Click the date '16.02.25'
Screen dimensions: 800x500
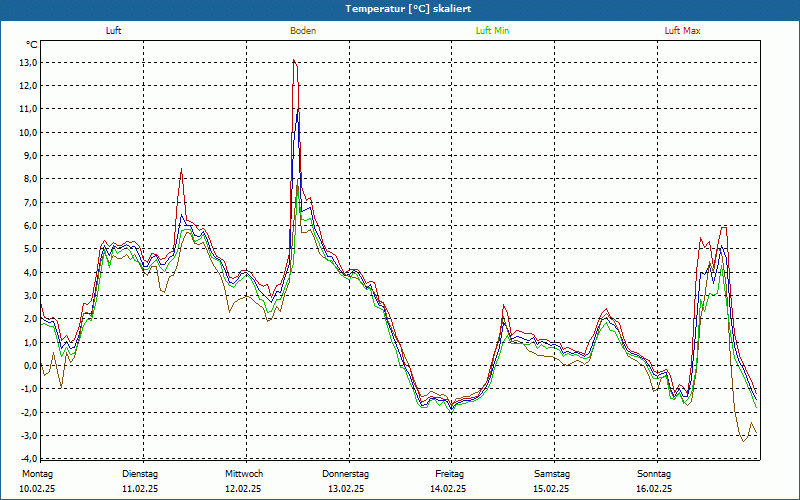[x=654, y=489]
